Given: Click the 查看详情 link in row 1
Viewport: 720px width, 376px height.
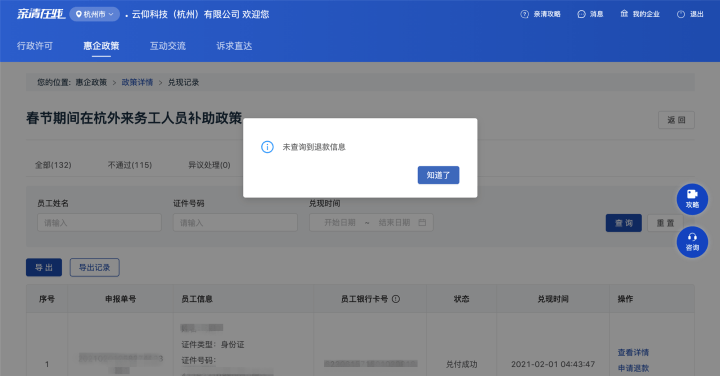Looking at the screenshot, I should pyautogui.click(x=633, y=353).
